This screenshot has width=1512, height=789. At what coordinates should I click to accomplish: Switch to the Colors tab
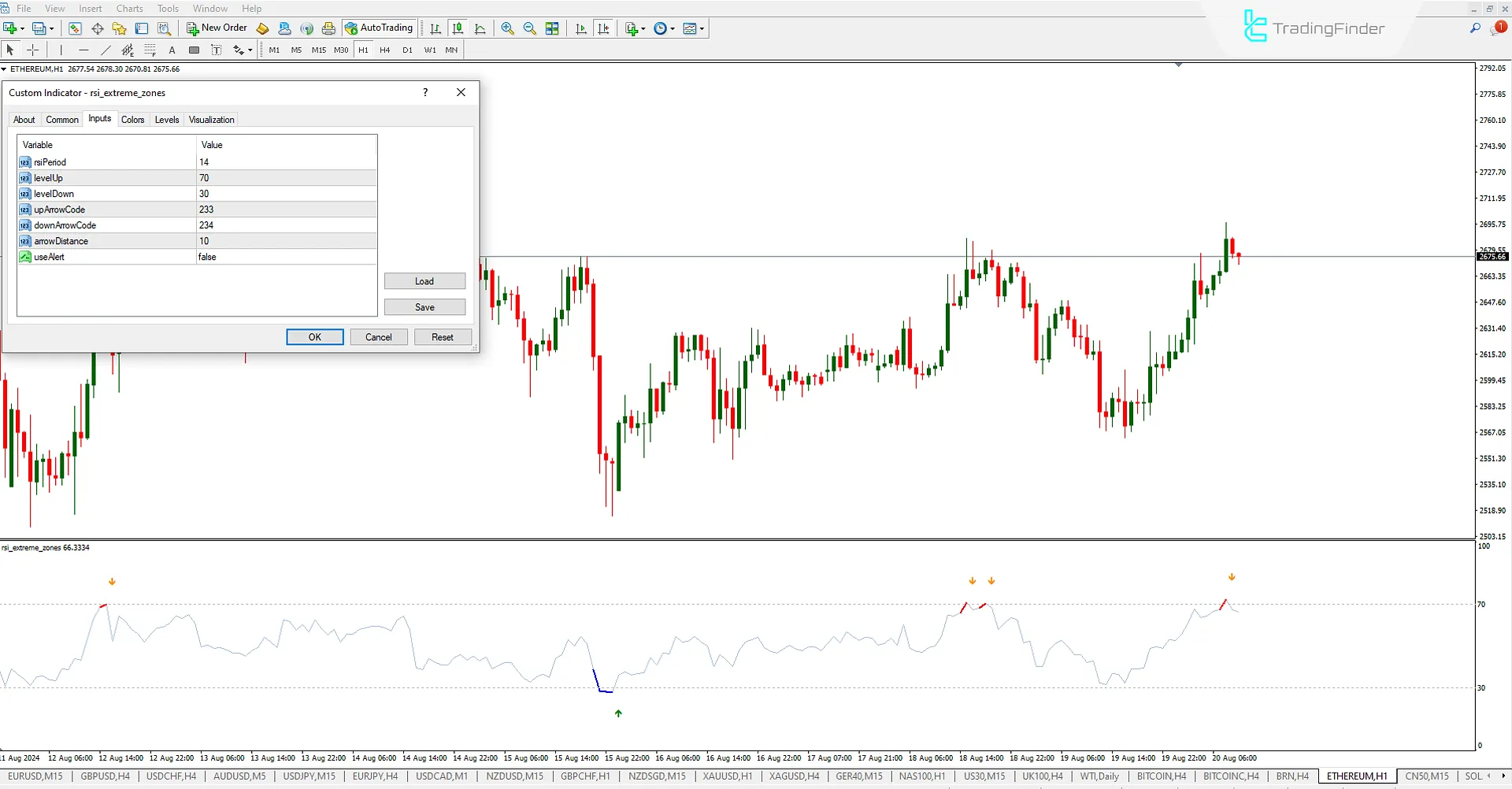pyautogui.click(x=133, y=119)
